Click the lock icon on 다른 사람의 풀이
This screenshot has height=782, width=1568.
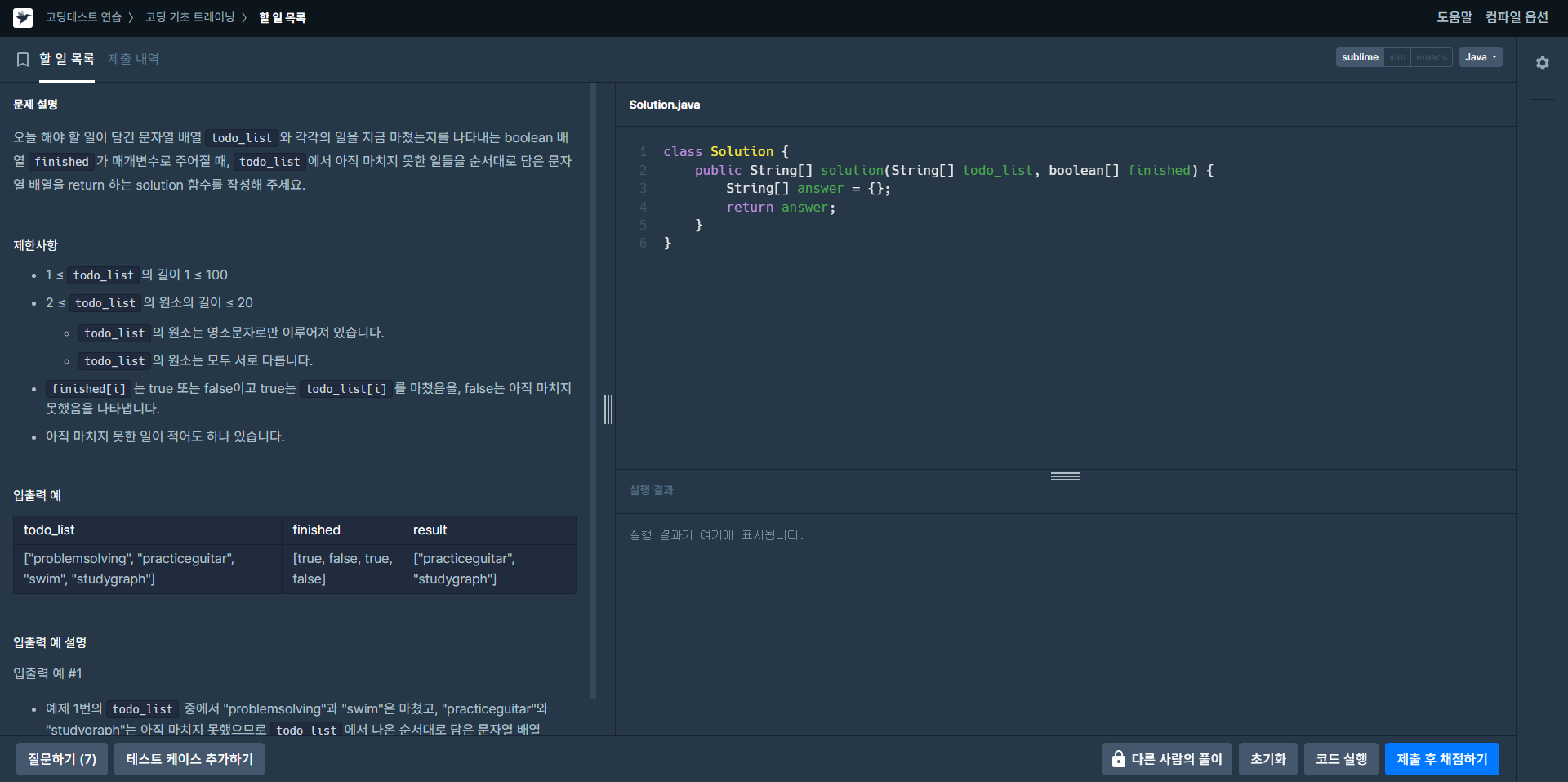tap(1118, 759)
